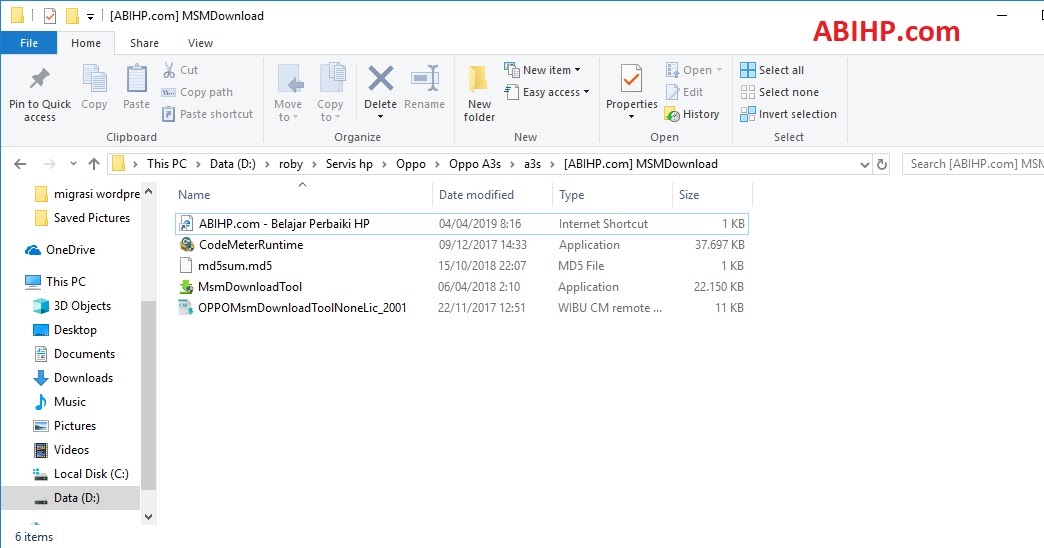Click the Open ribbon command
This screenshot has height=548, width=1044.
[x=694, y=70]
